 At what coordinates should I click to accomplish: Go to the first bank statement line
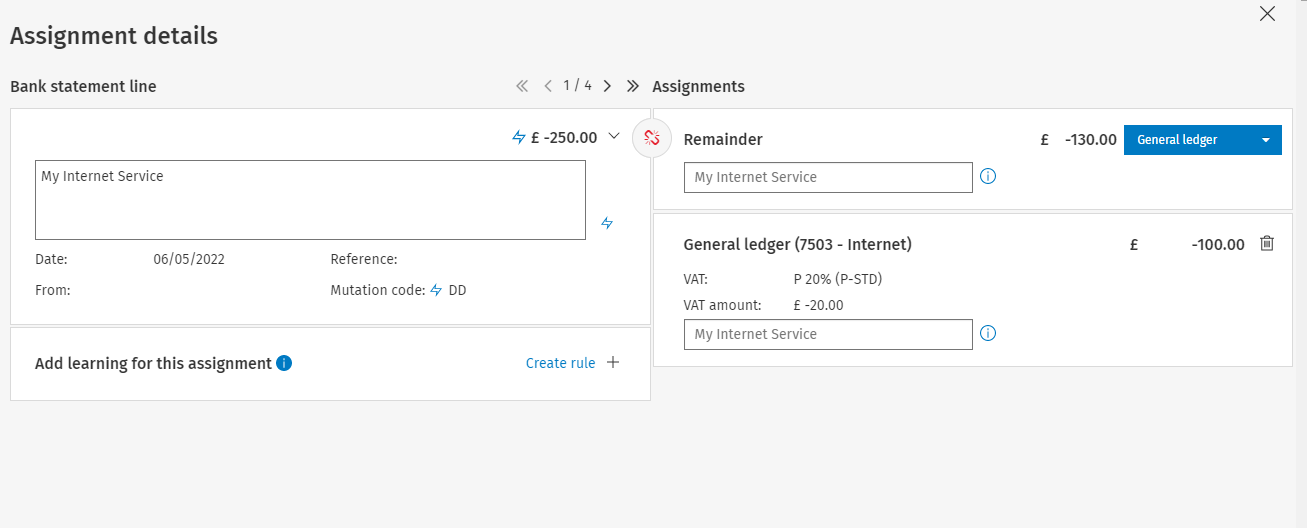[521, 86]
